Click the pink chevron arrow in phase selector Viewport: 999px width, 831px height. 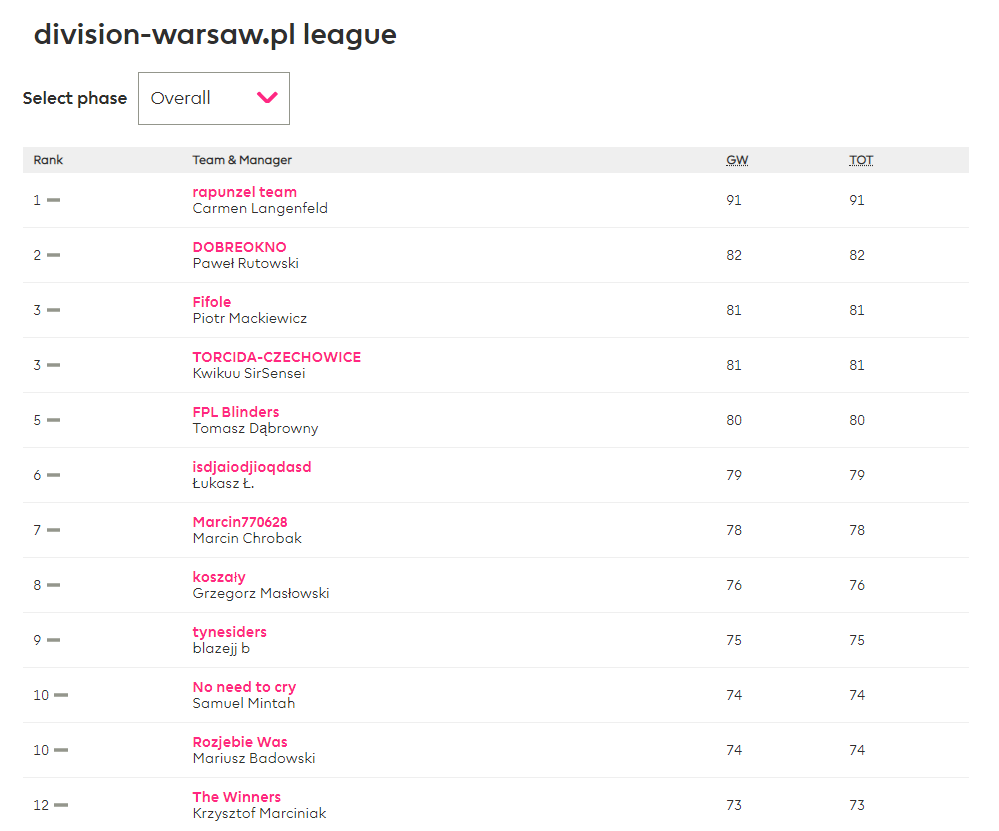pos(267,98)
